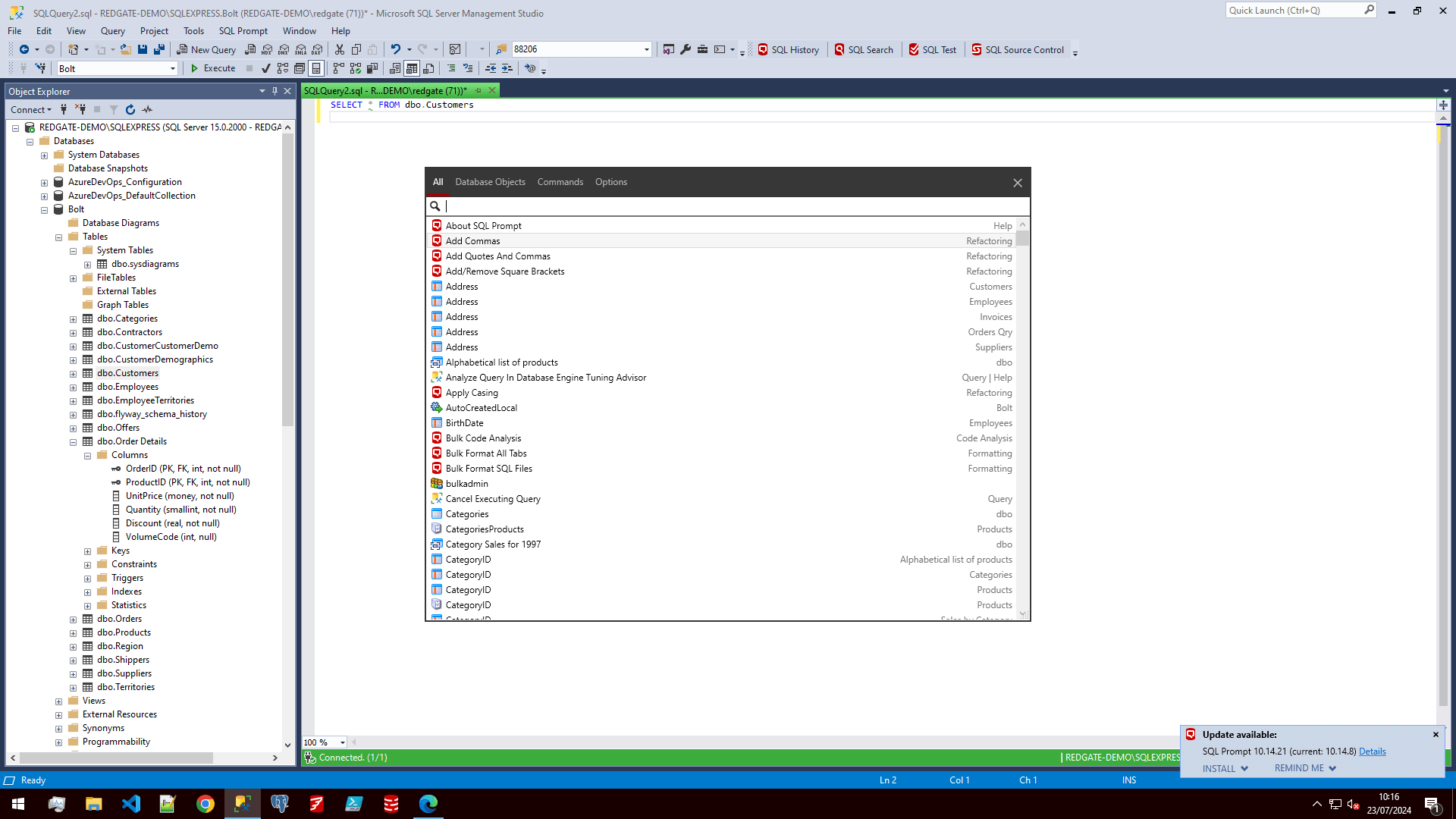Screen dimensions: 1456x819
Task: Click the Undo arrow icon
Action: coord(395,49)
